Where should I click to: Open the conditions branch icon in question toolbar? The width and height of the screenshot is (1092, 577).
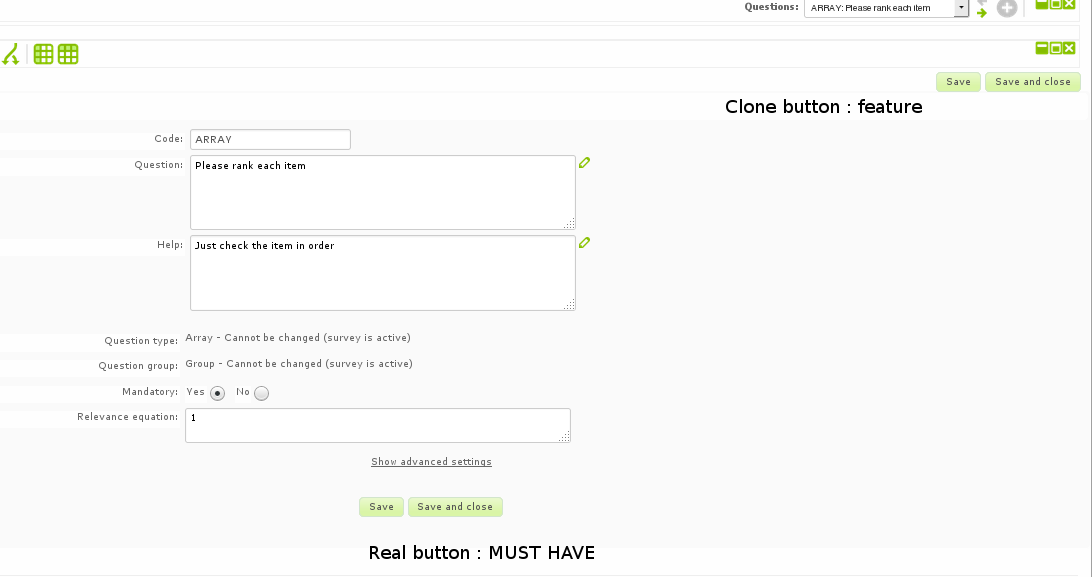click(10, 54)
